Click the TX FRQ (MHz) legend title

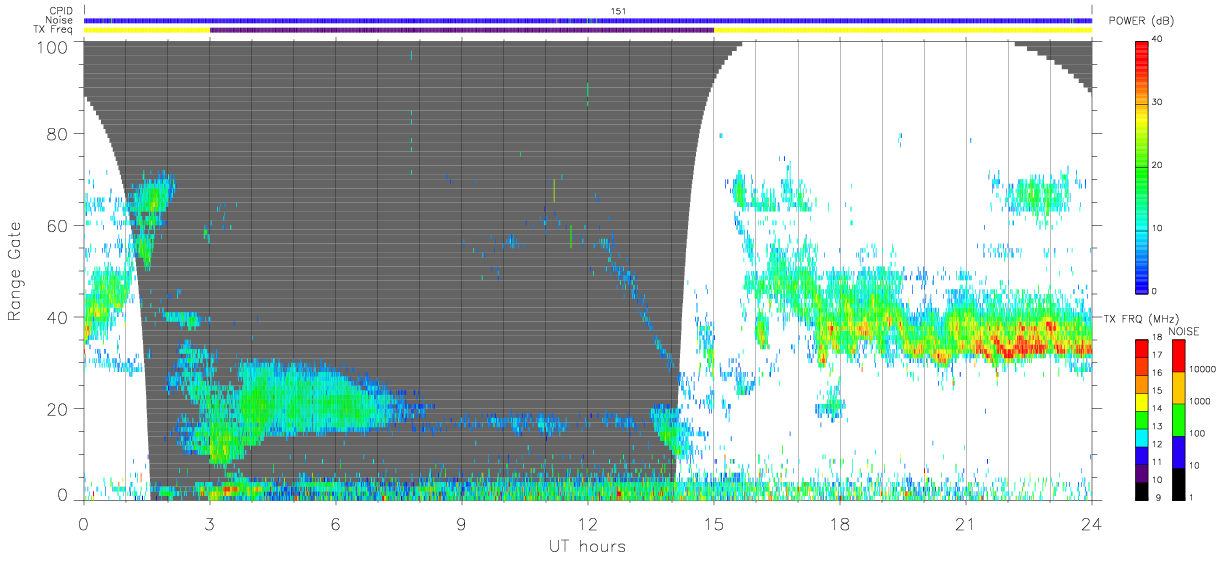pyautogui.click(x=1139, y=319)
